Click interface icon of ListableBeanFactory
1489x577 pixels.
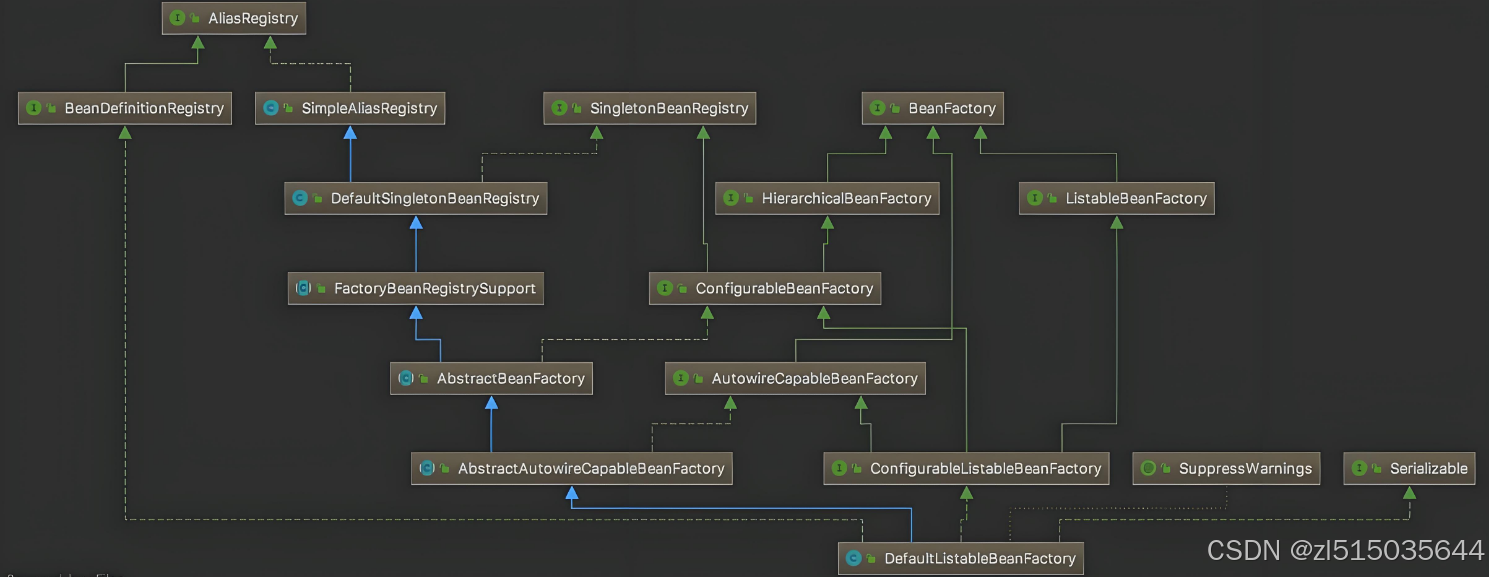(x=1035, y=198)
